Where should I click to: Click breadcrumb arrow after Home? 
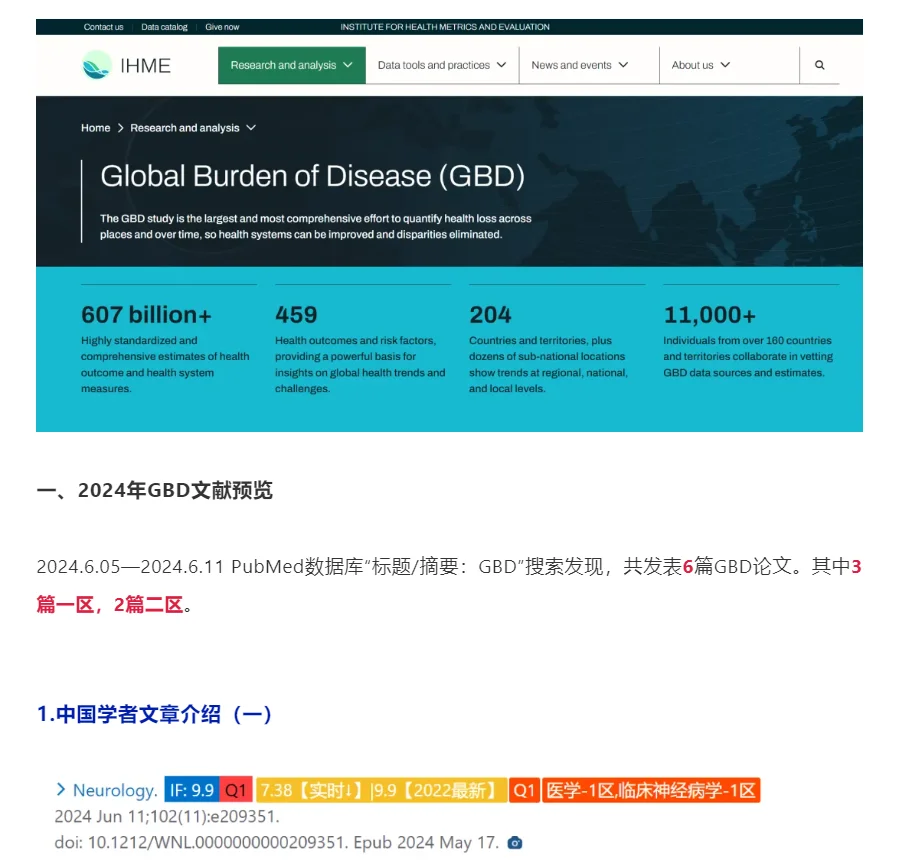tap(120, 128)
